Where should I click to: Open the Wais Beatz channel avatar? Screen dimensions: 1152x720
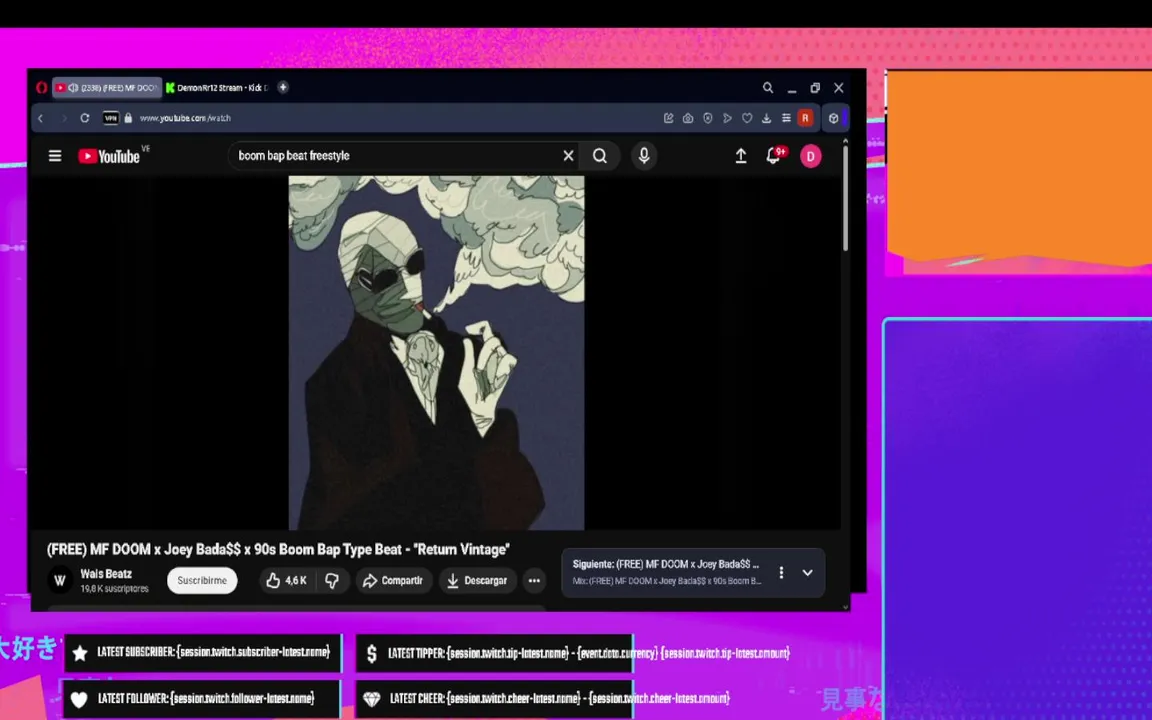pos(61,580)
